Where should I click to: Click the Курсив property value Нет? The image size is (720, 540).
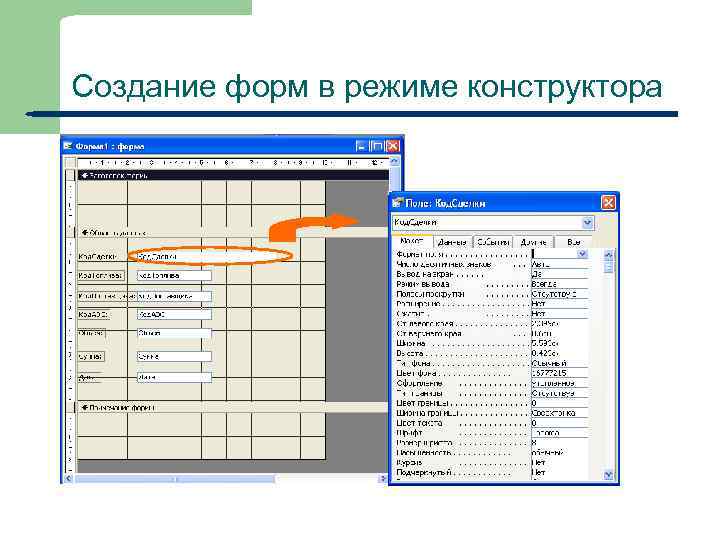click(560, 463)
